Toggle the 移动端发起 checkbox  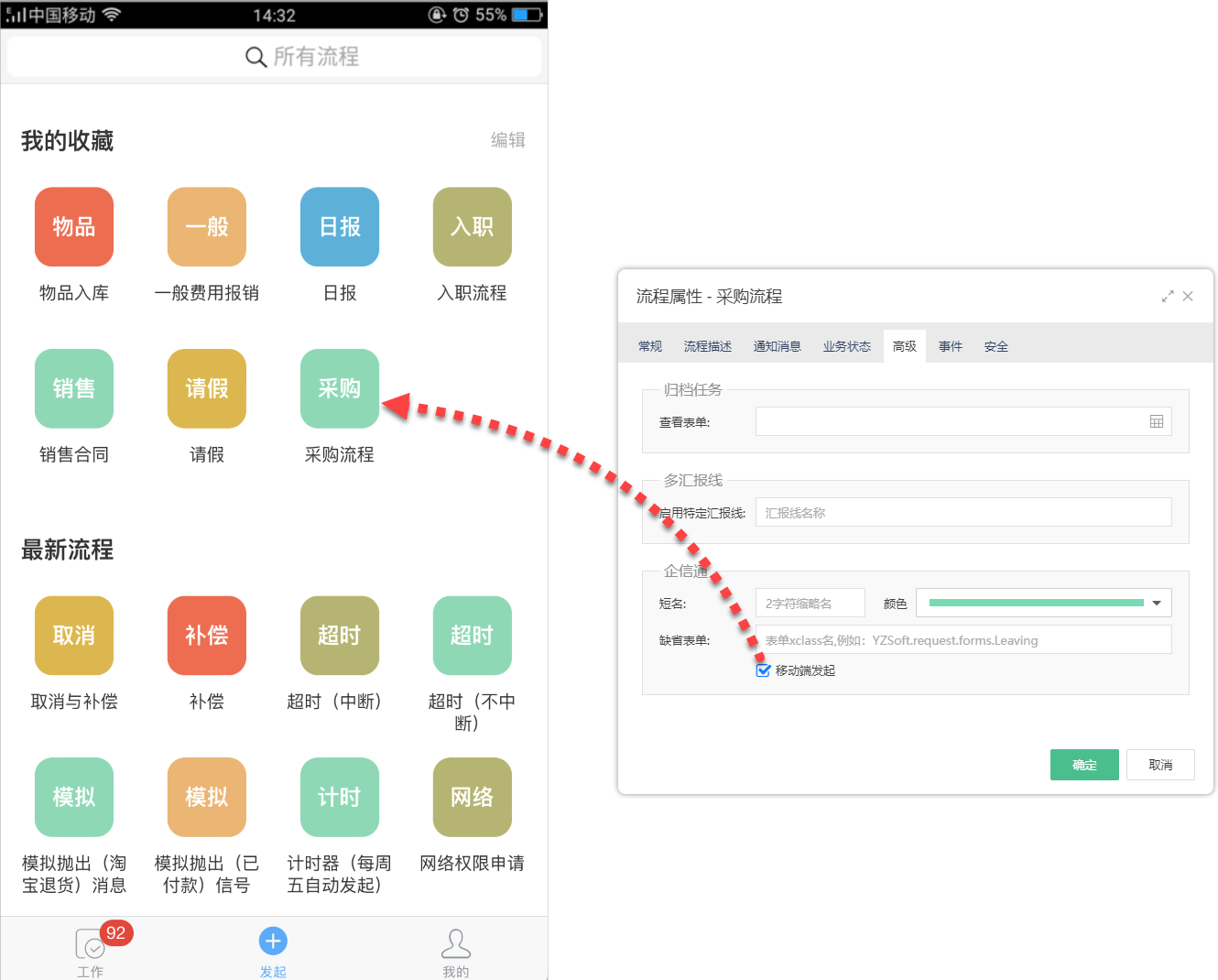tap(764, 670)
